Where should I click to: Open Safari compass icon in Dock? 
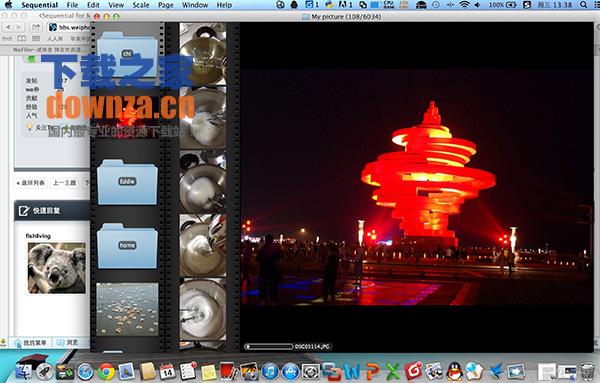point(85,371)
